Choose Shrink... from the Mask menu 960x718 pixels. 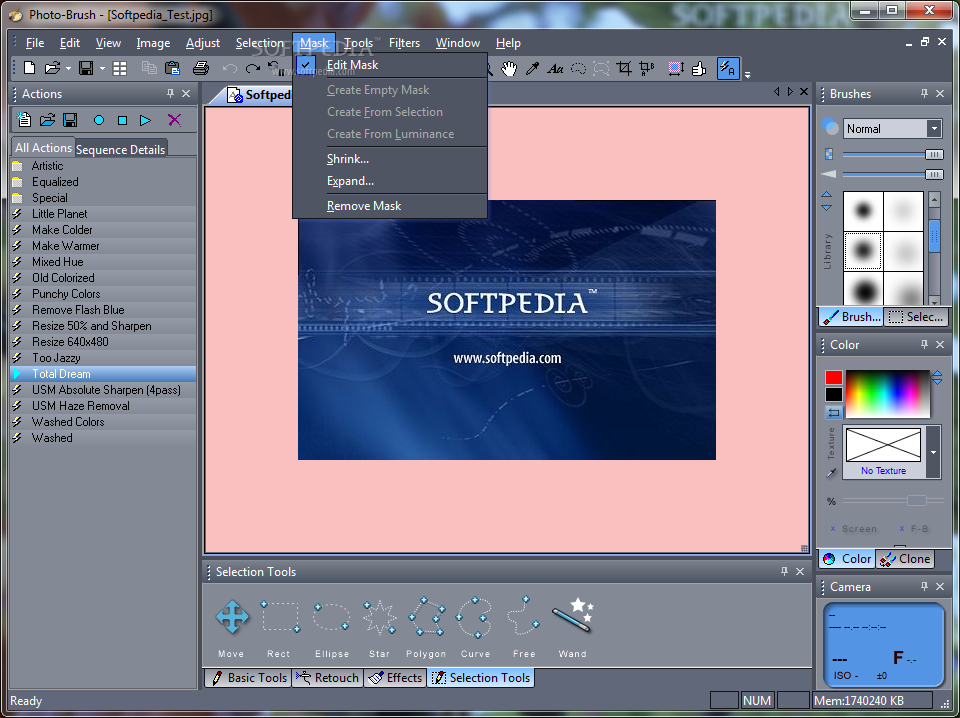click(390, 159)
